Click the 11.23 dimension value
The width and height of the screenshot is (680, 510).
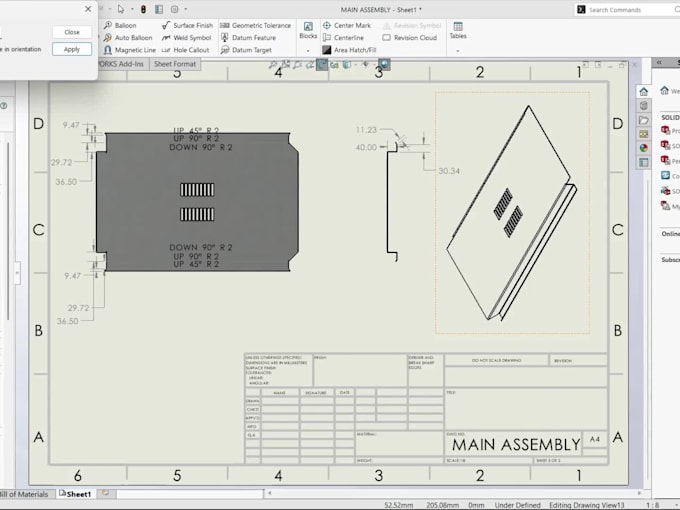pyautogui.click(x=366, y=130)
